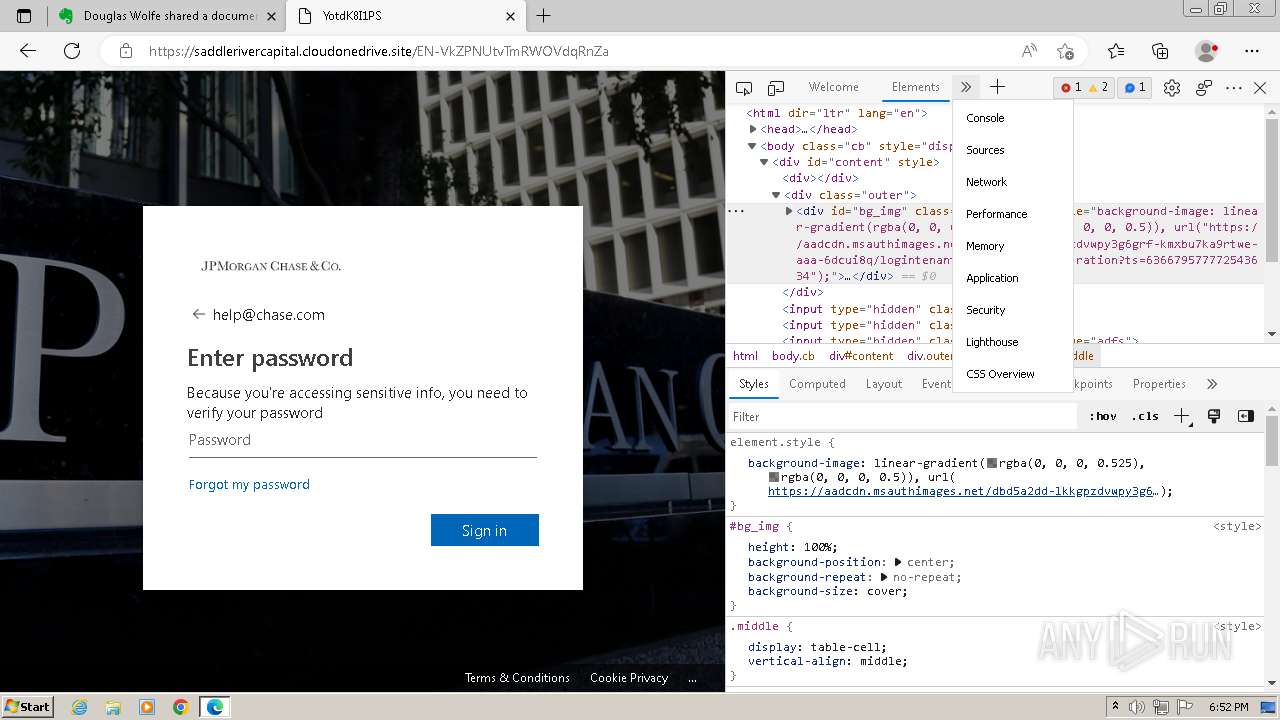1280x720 pixels.
Task: Expand background-position shorthand triangle
Action: point(898,562)
